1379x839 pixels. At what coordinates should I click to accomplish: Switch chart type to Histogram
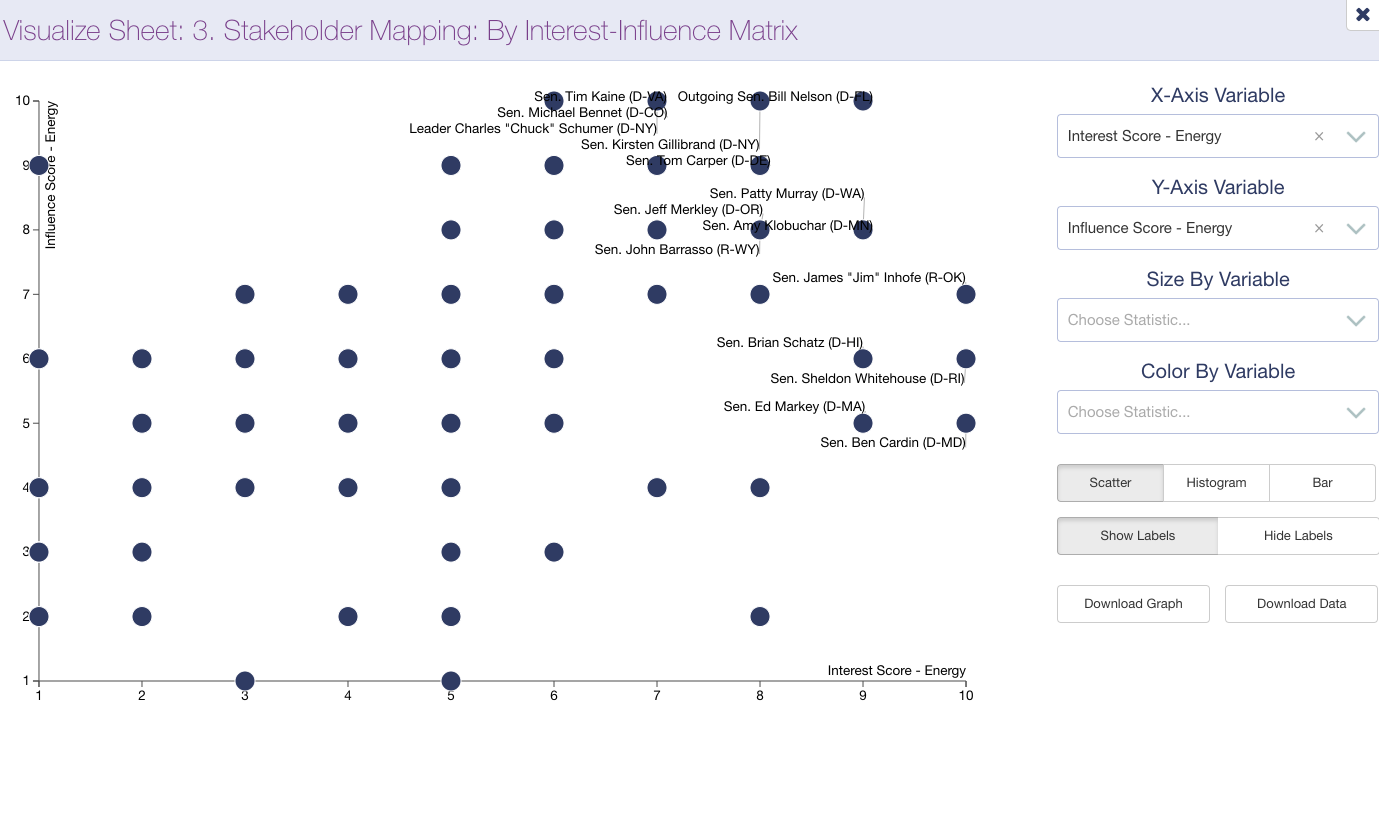(x=1216, y=483)
